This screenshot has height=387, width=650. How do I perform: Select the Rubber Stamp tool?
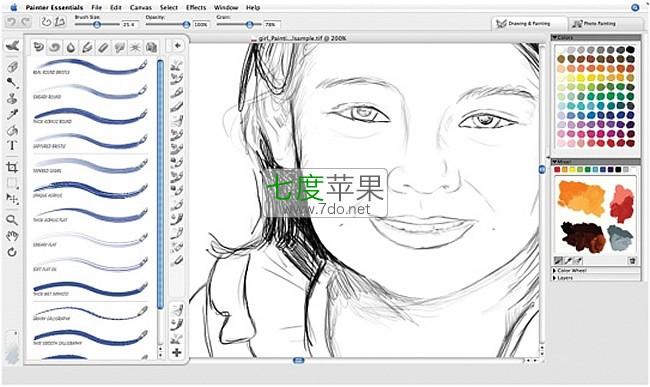tap(12, 99)
